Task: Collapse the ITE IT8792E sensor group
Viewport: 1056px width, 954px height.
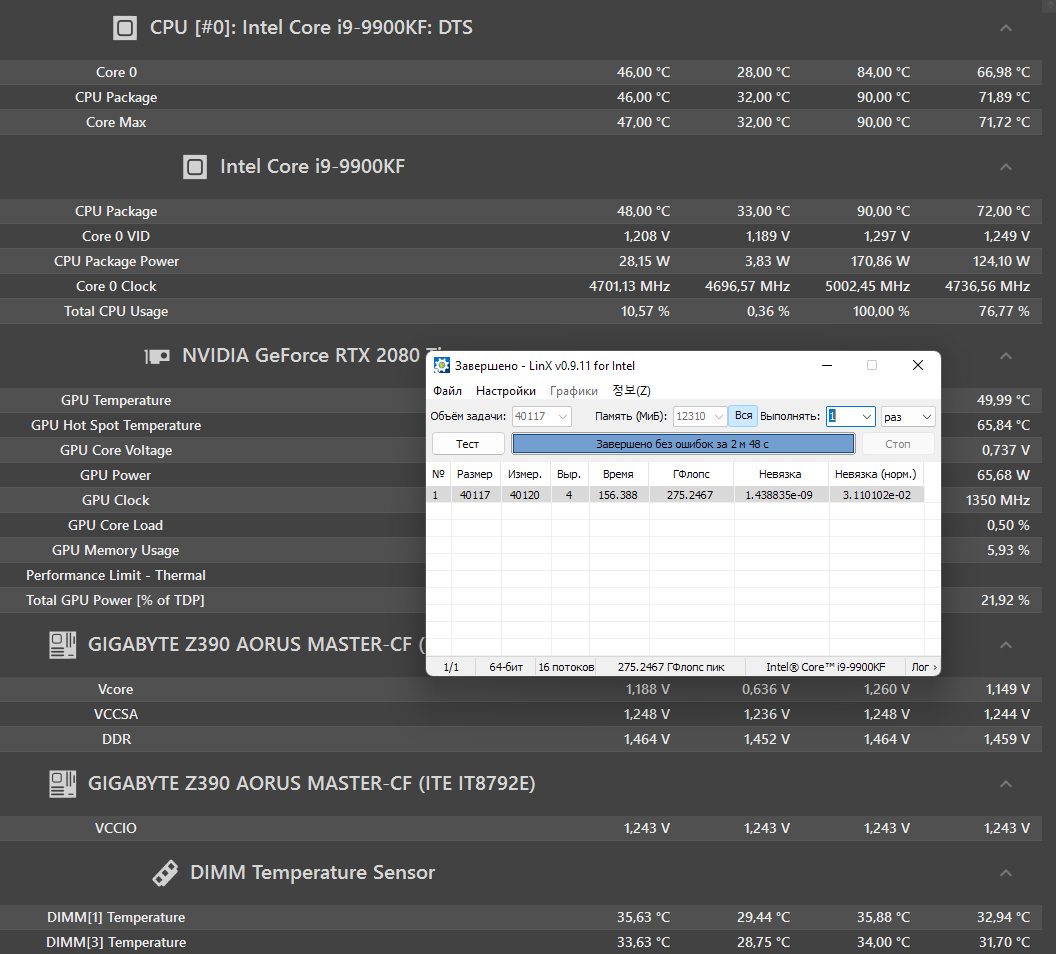Action: click(1005, 784)
